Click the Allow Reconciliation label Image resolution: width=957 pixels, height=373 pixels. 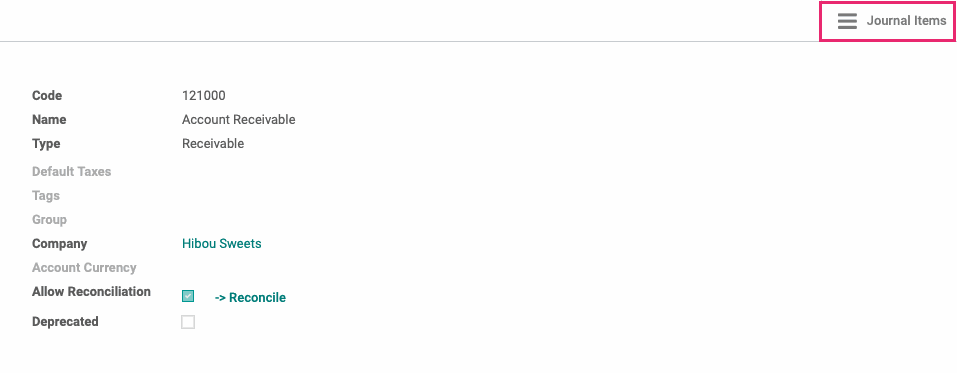[91, 291]
